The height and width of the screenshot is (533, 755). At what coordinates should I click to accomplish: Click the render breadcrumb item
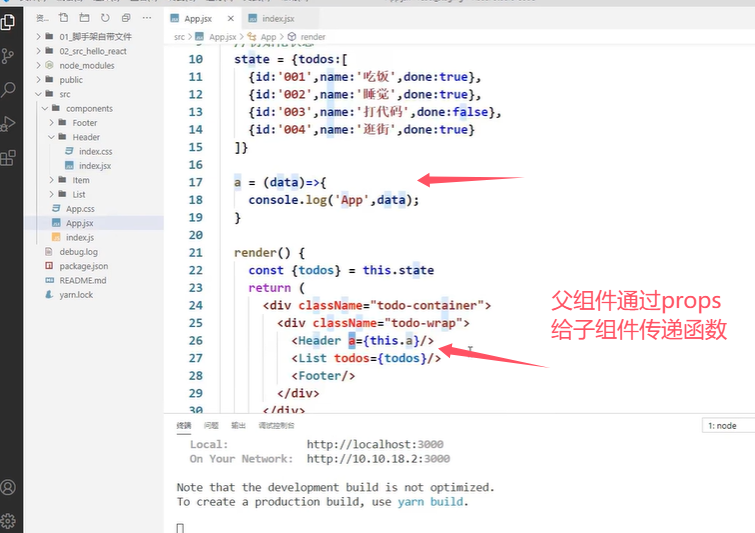pyautogui.click(x=312, y=37)
